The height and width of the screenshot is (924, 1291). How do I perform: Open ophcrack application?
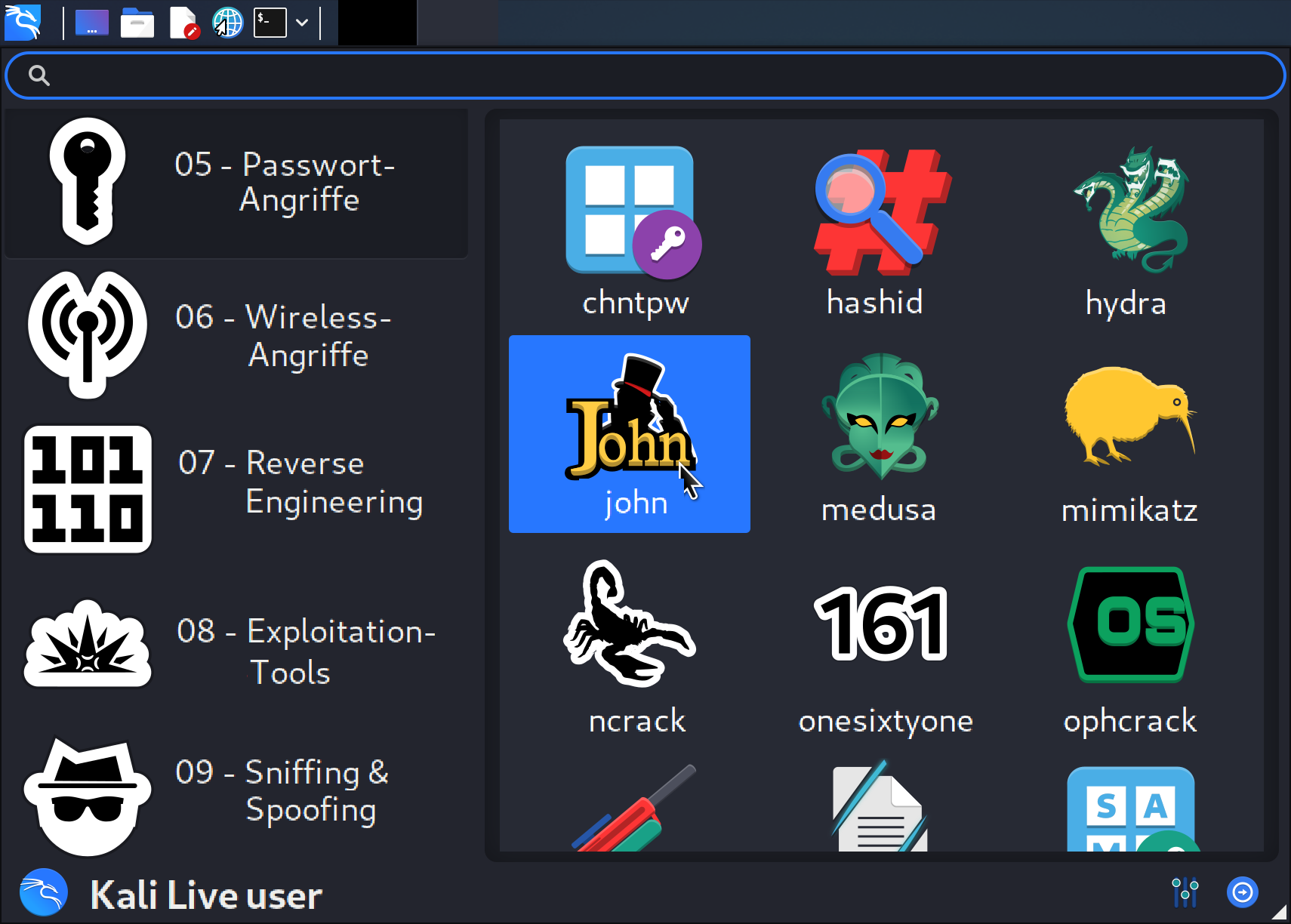1129,645
